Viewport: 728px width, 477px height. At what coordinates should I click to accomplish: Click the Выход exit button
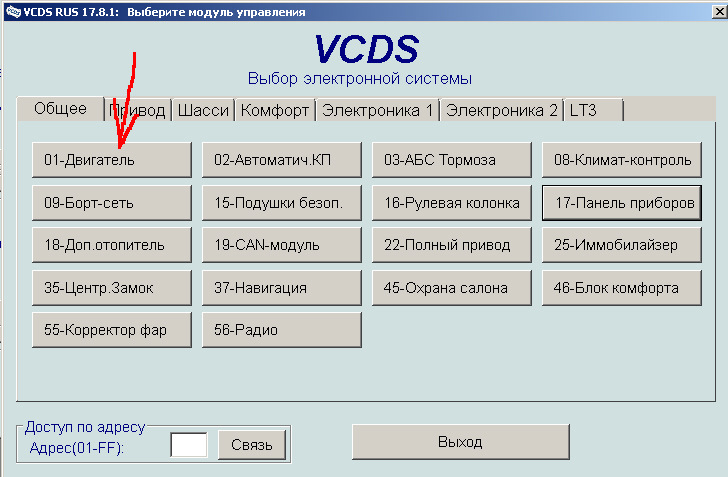(x=461, y=442)
